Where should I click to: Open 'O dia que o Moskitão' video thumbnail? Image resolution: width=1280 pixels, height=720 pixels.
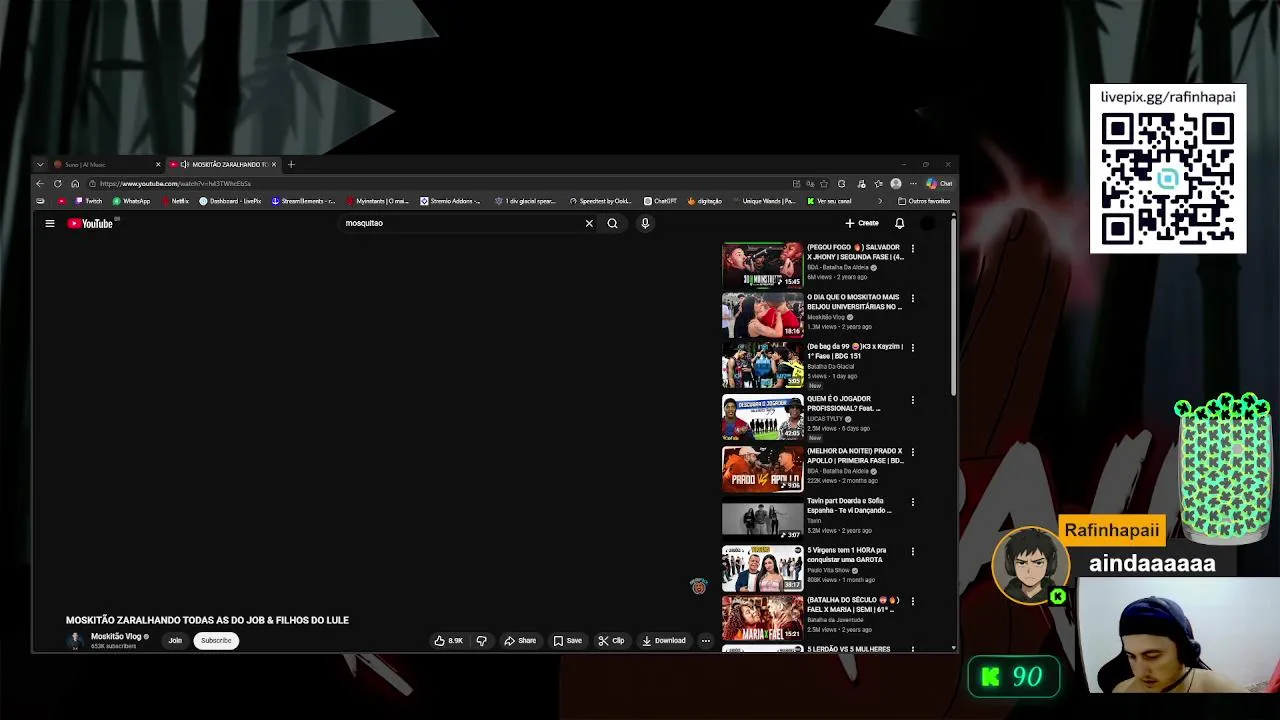click(x=762, y=316)
